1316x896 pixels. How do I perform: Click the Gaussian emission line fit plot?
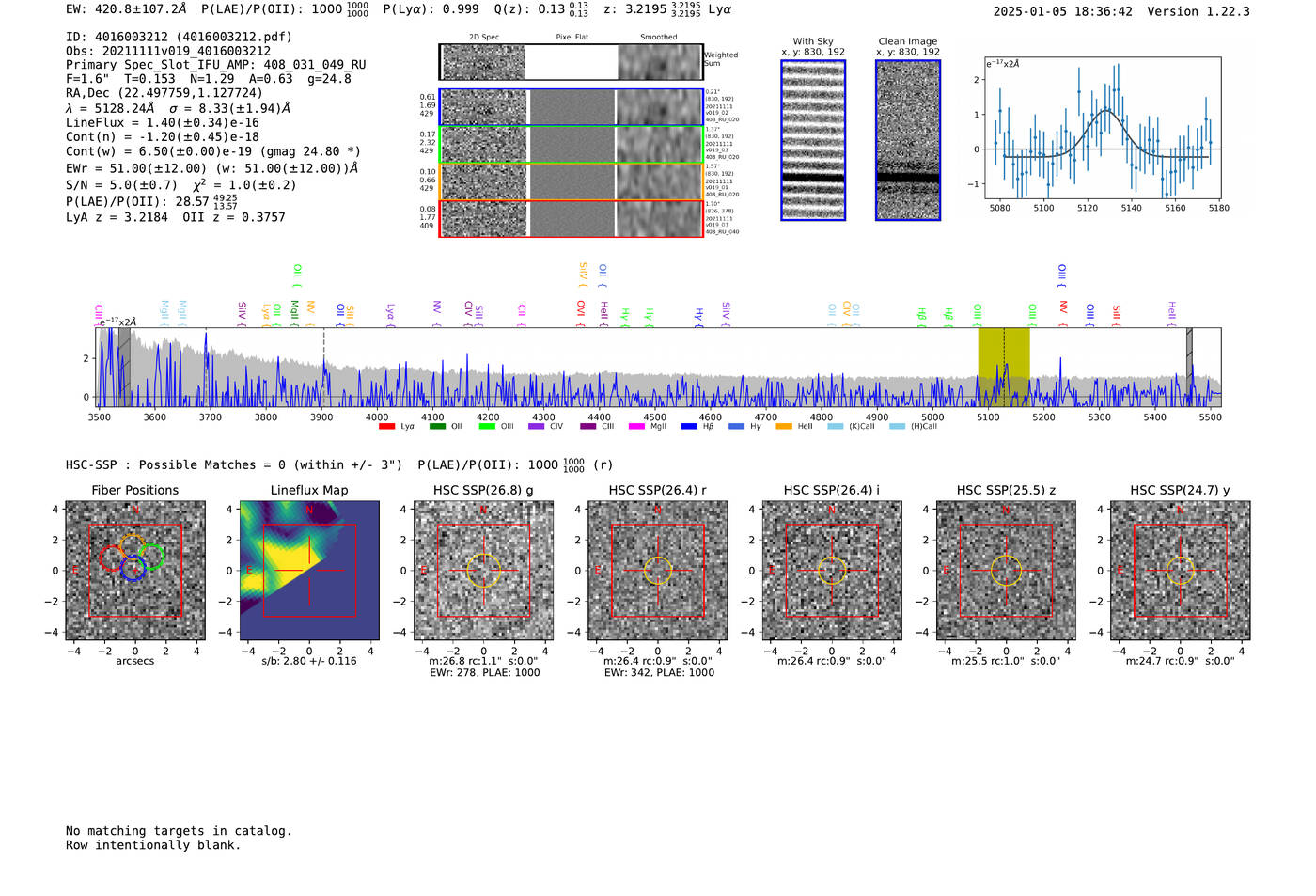(1103, 128)
